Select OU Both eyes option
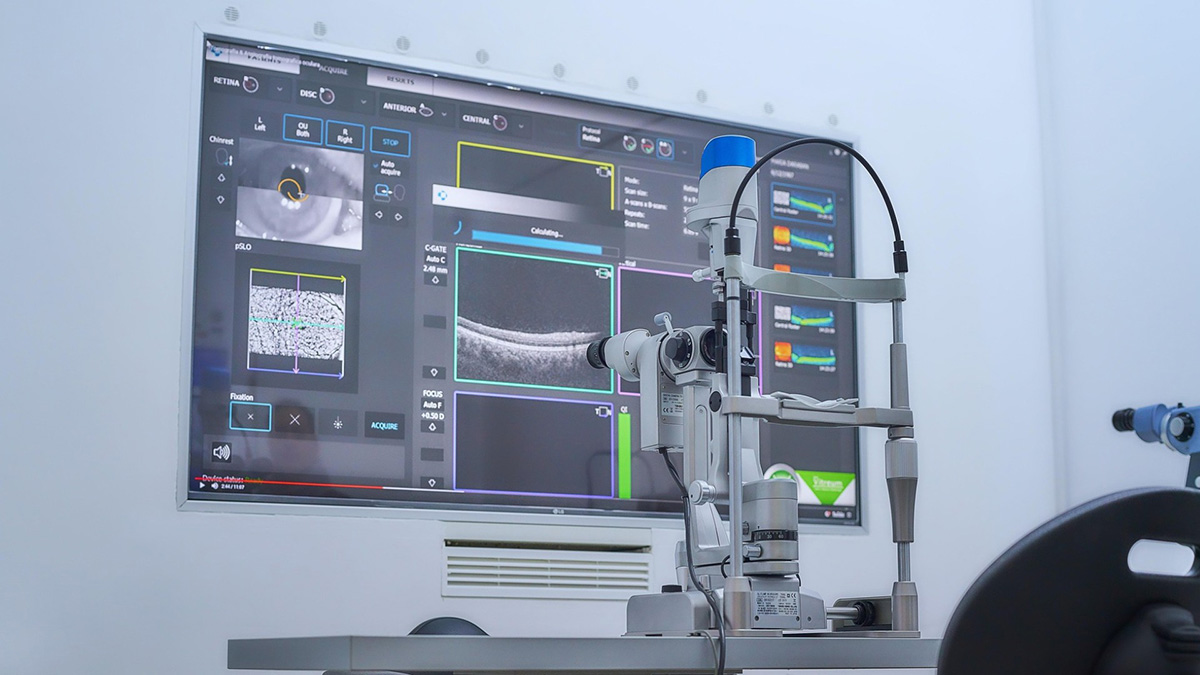Image resolution: width=1200 pixels, height=675 pixels. click(x=302, y=129)
